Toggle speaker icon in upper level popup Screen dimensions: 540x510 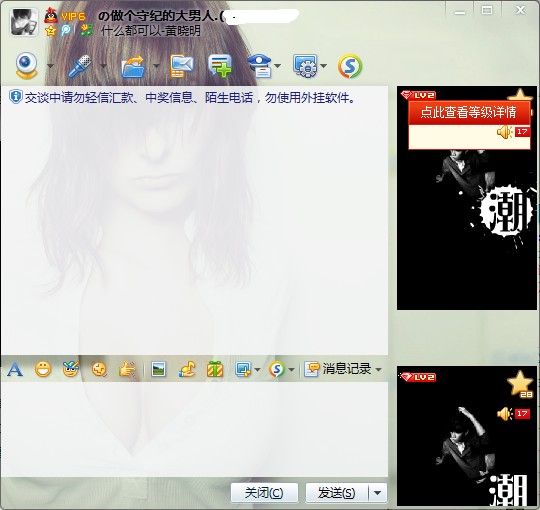[x=505, y=132]
